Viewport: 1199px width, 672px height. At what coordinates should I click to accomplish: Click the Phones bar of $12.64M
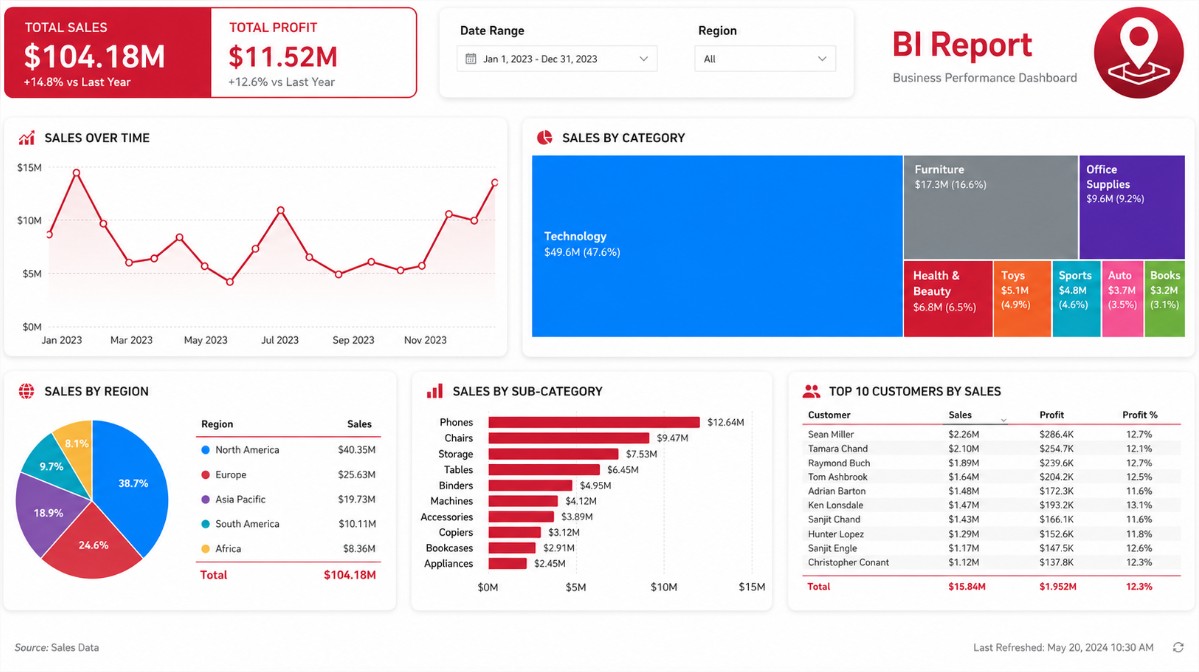point(594,422)
